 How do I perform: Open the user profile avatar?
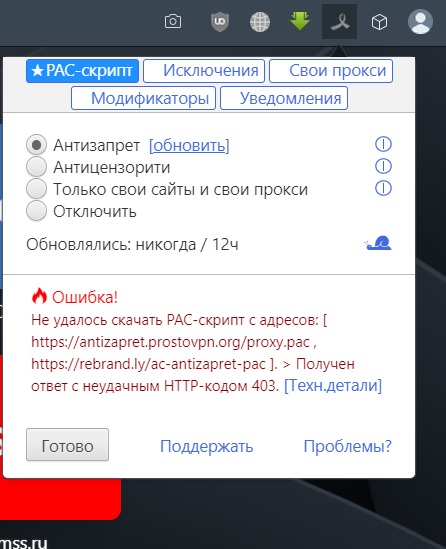[x=420, y=21]
